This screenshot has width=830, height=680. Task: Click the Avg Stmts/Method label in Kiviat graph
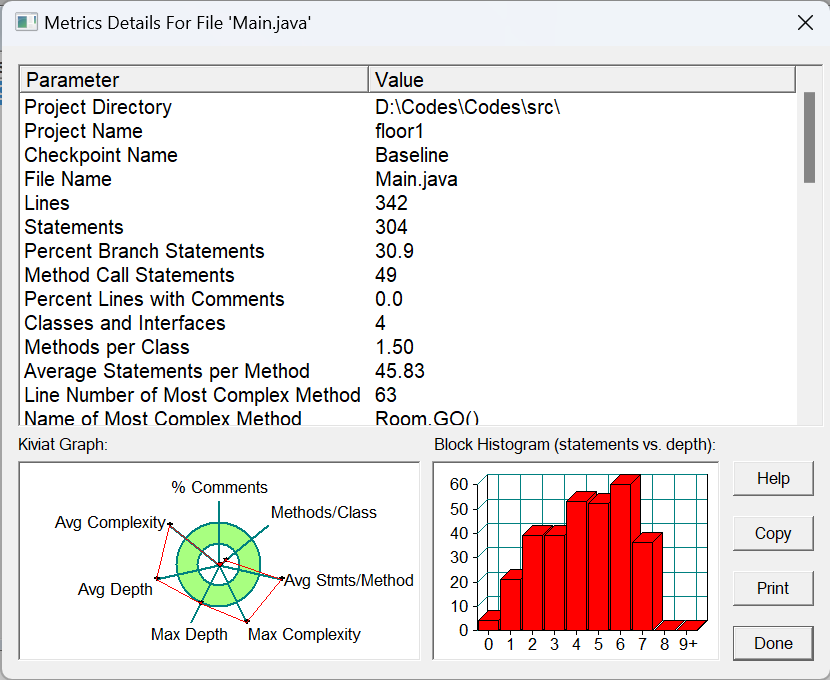(x=349, y=581)
